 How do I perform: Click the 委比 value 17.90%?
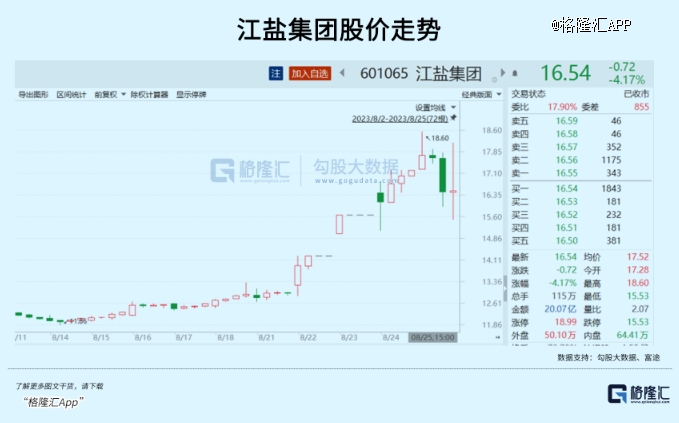click(x=562, y=107)
